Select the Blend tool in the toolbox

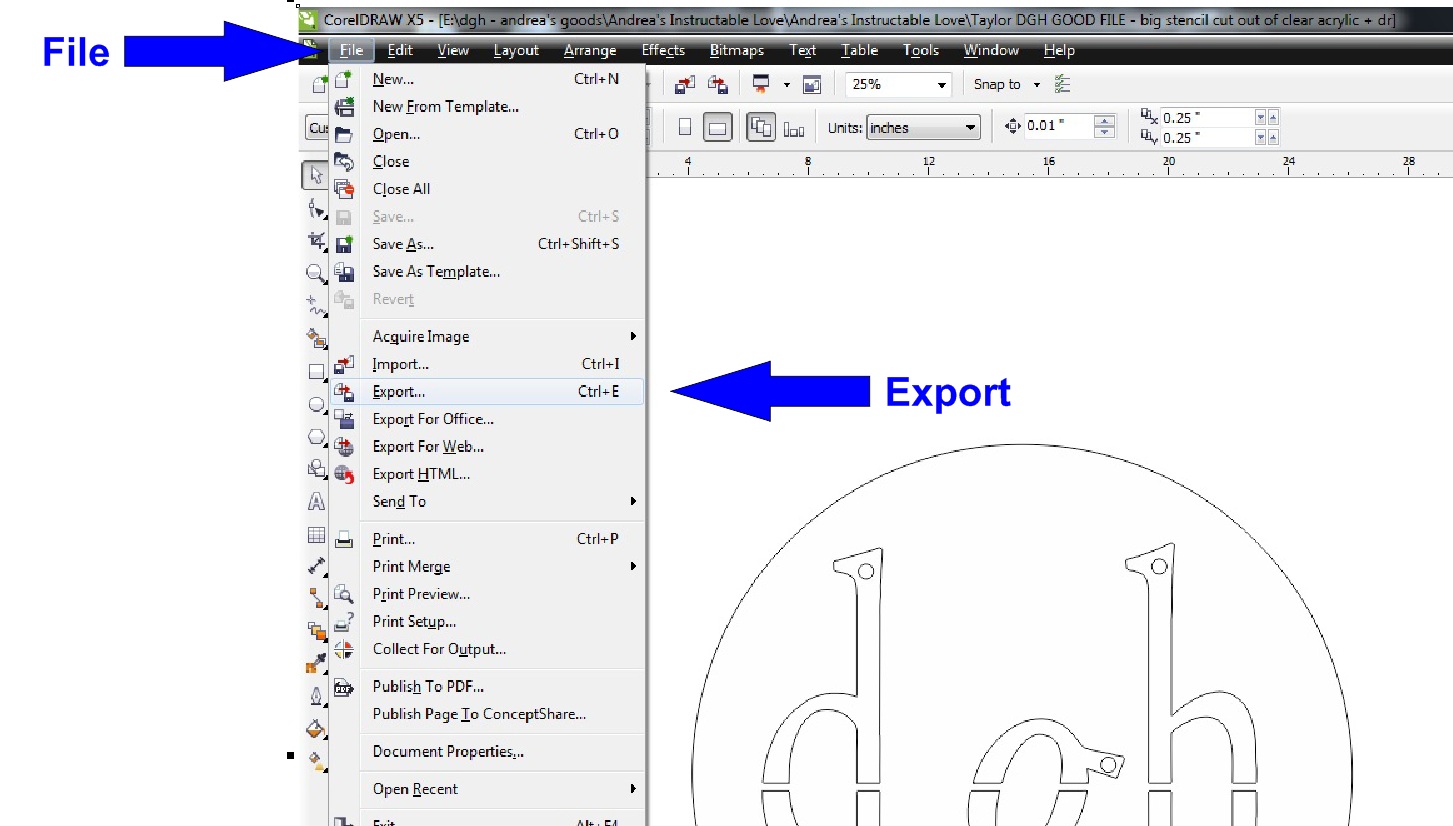[x=316, y=631]
